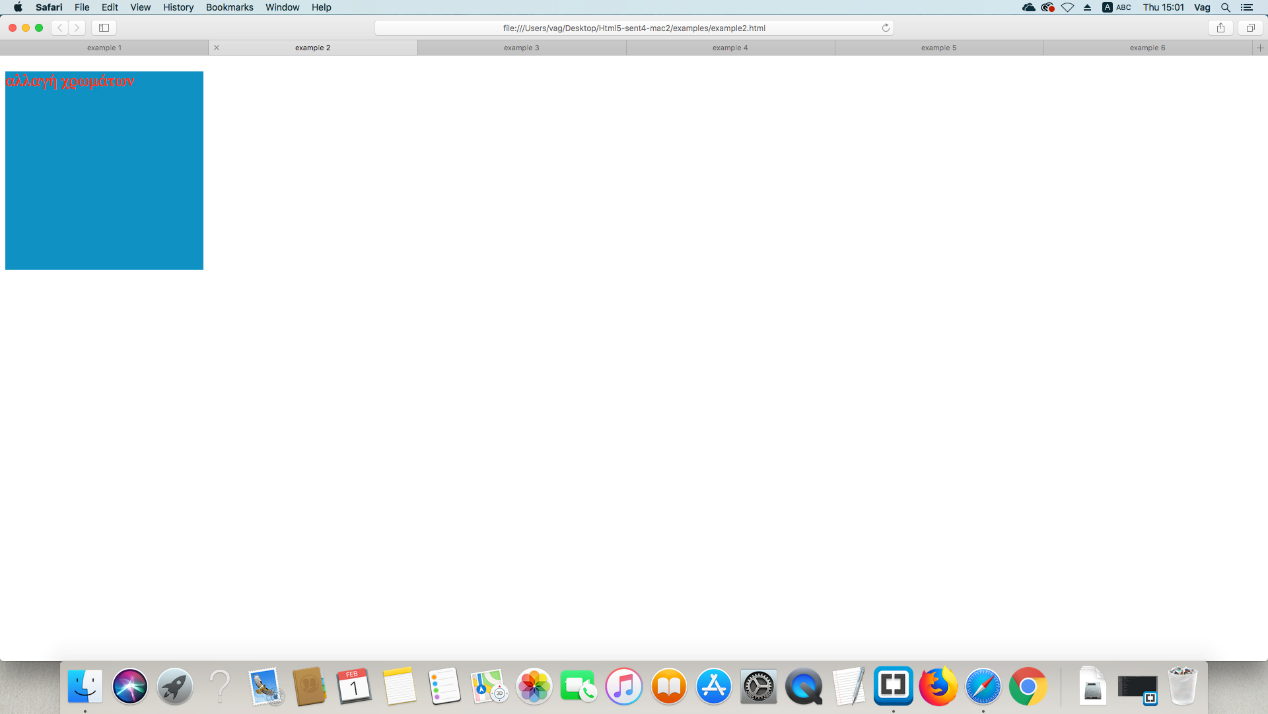Show all tabs overview button

click(1250, 28)
